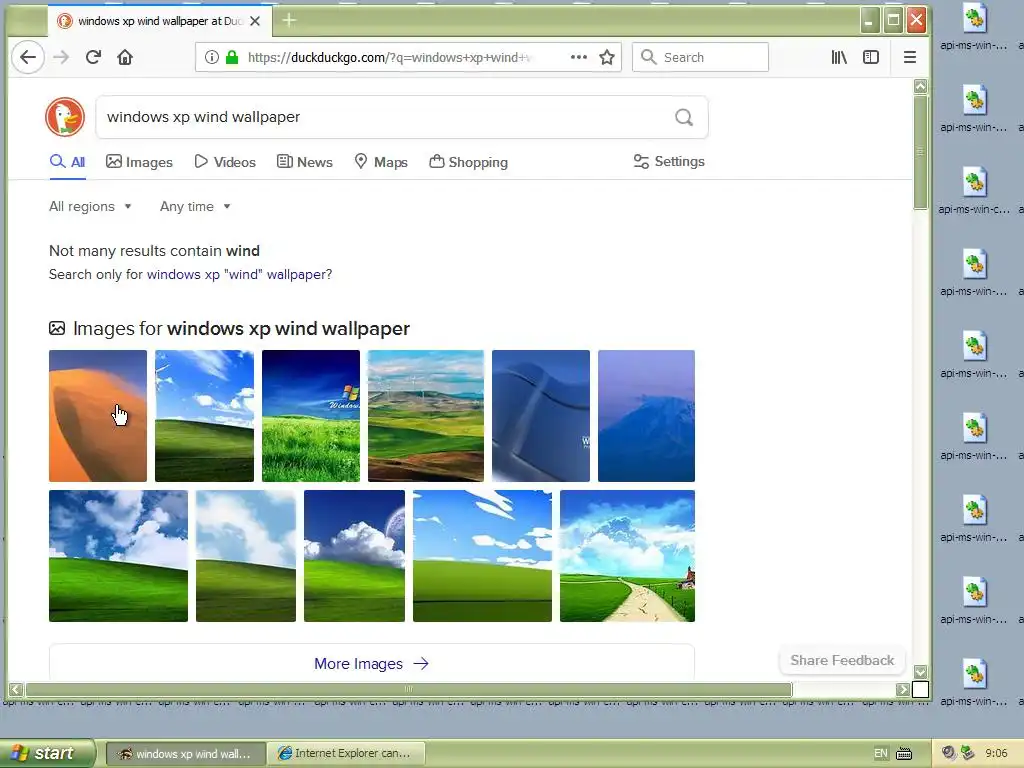Open a new tab with plus button
The height and width of the screenshot is (768, 1024).
click(x=289, y=21)
